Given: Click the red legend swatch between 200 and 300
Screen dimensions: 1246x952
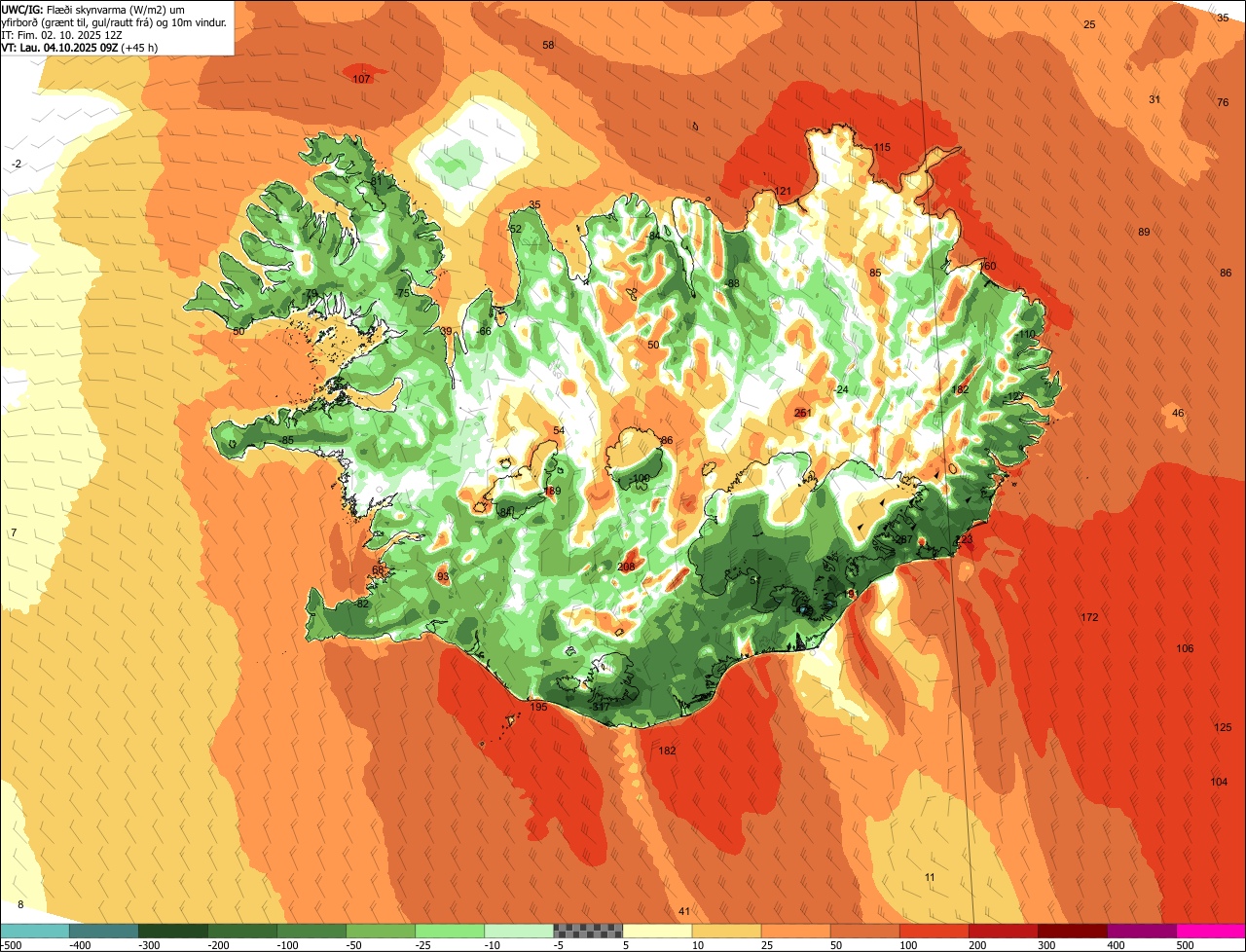Looking at the screenshot, I should coord(1003,931).
